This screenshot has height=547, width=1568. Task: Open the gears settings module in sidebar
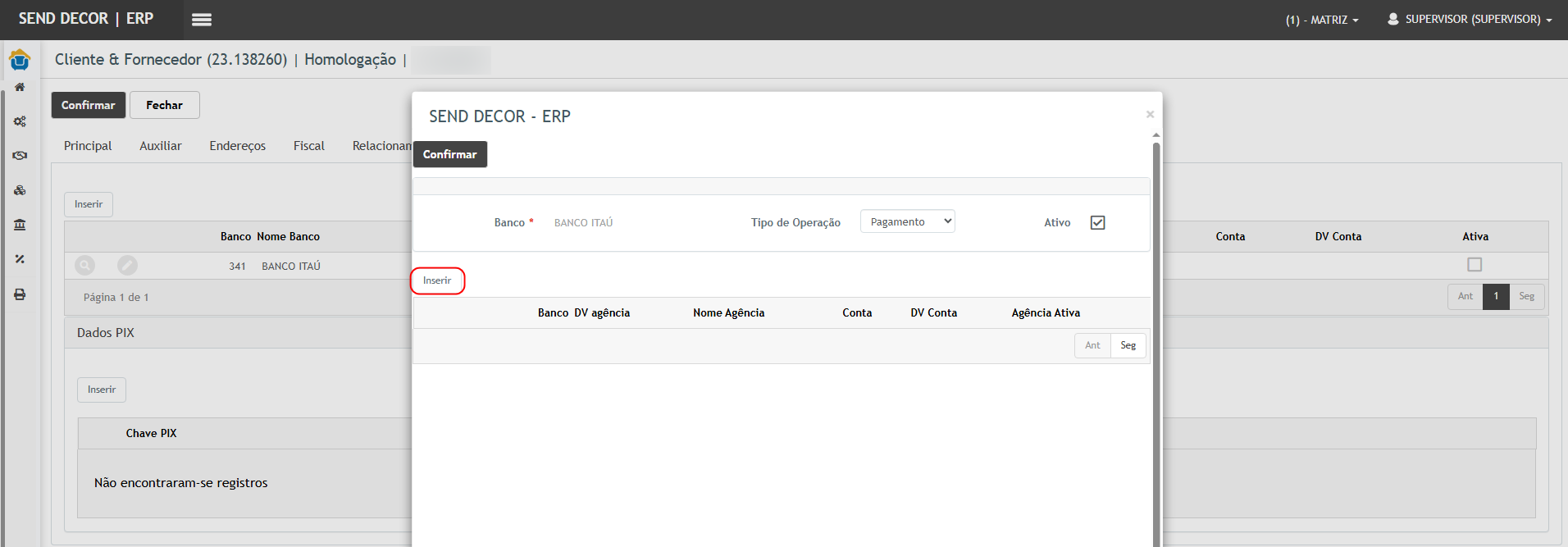pos(20,121)
